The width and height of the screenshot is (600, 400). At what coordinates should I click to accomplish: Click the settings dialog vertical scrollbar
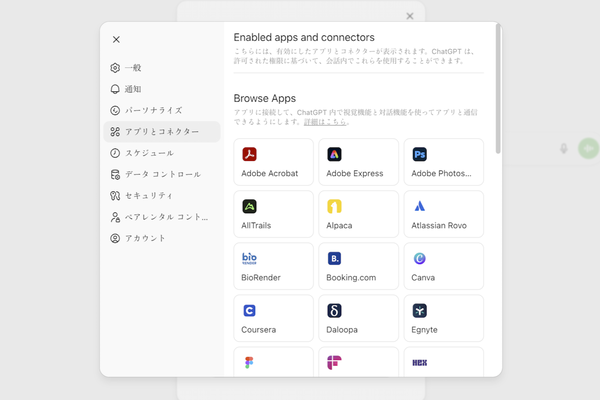click(498, 89)
